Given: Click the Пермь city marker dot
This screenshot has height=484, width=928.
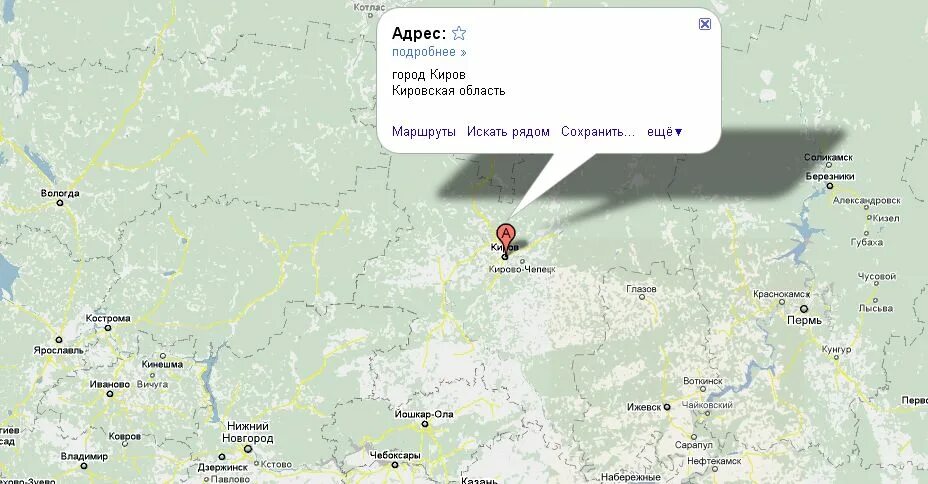Looking at the screenshot, I should click(x=804, y=309).
